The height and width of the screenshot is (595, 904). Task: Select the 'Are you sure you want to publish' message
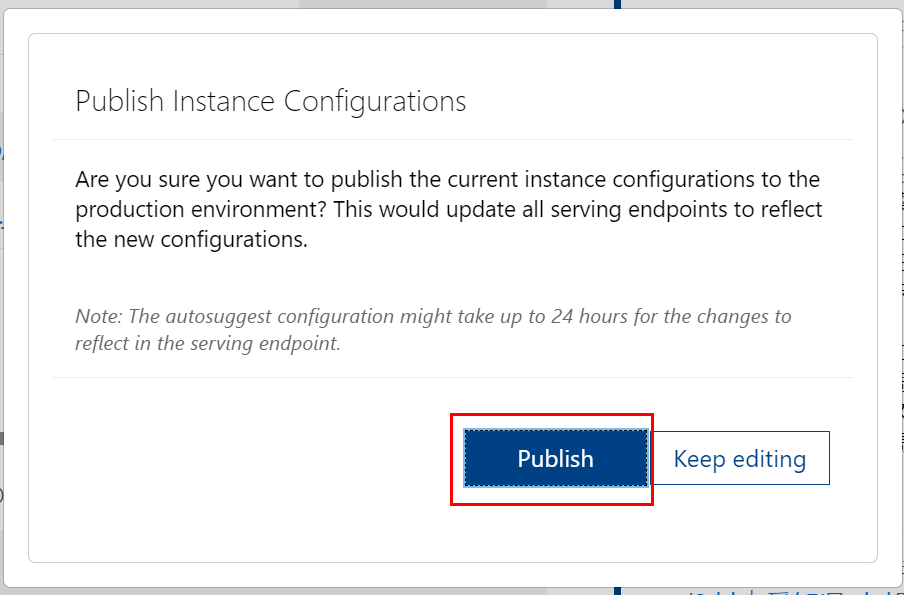tap(449, 209)
